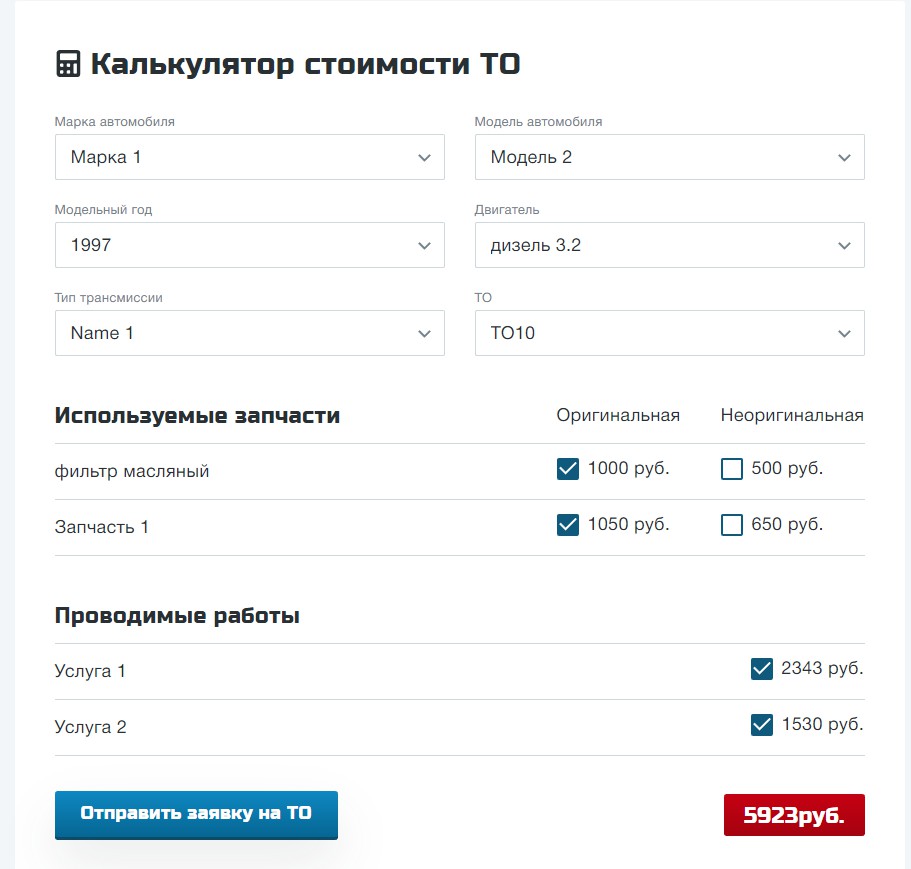Check non-original фильтр масляный 500 руб. checkbox
This screenshot has height=869, width=911.
pyautogui.click(x=732, y=469)
